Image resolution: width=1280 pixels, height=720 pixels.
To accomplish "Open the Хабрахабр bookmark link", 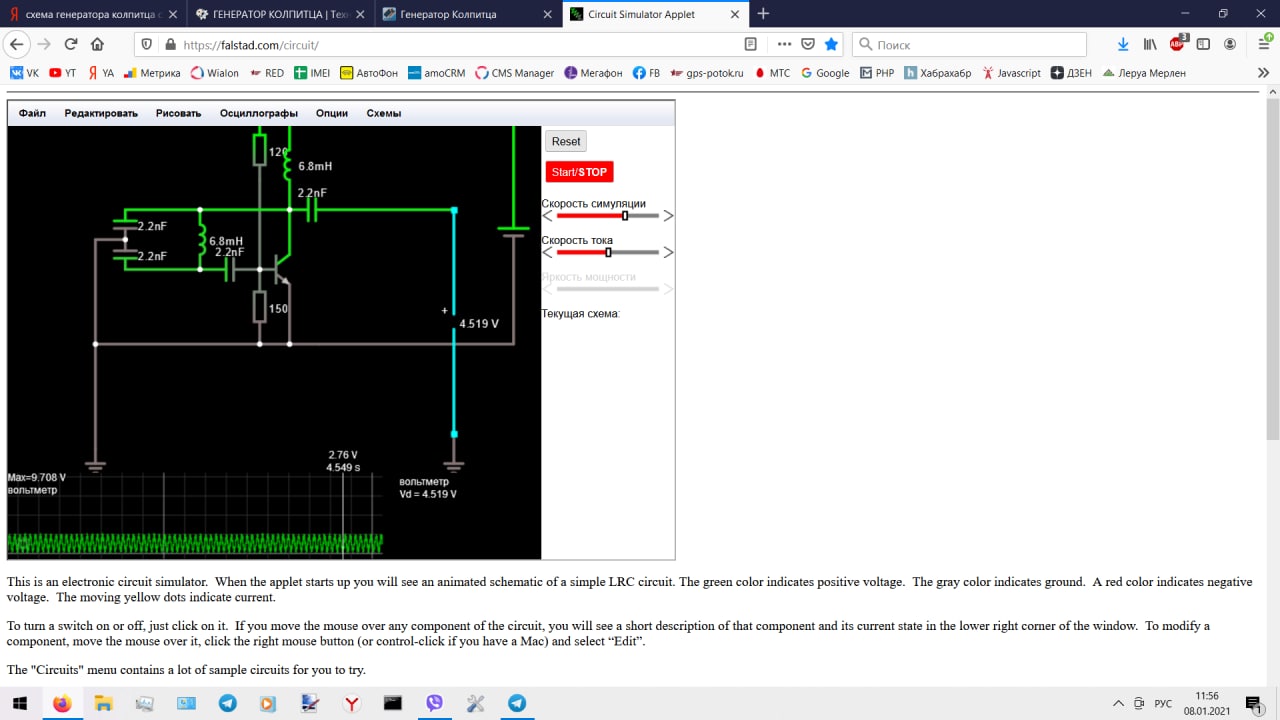I will pyautogui.click(x=938, y=73).
